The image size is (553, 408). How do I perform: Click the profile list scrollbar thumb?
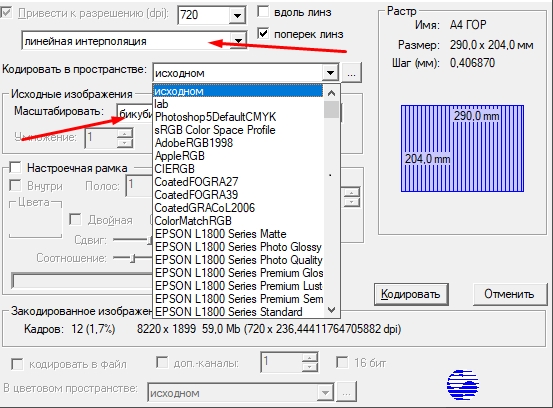point(331,110)
